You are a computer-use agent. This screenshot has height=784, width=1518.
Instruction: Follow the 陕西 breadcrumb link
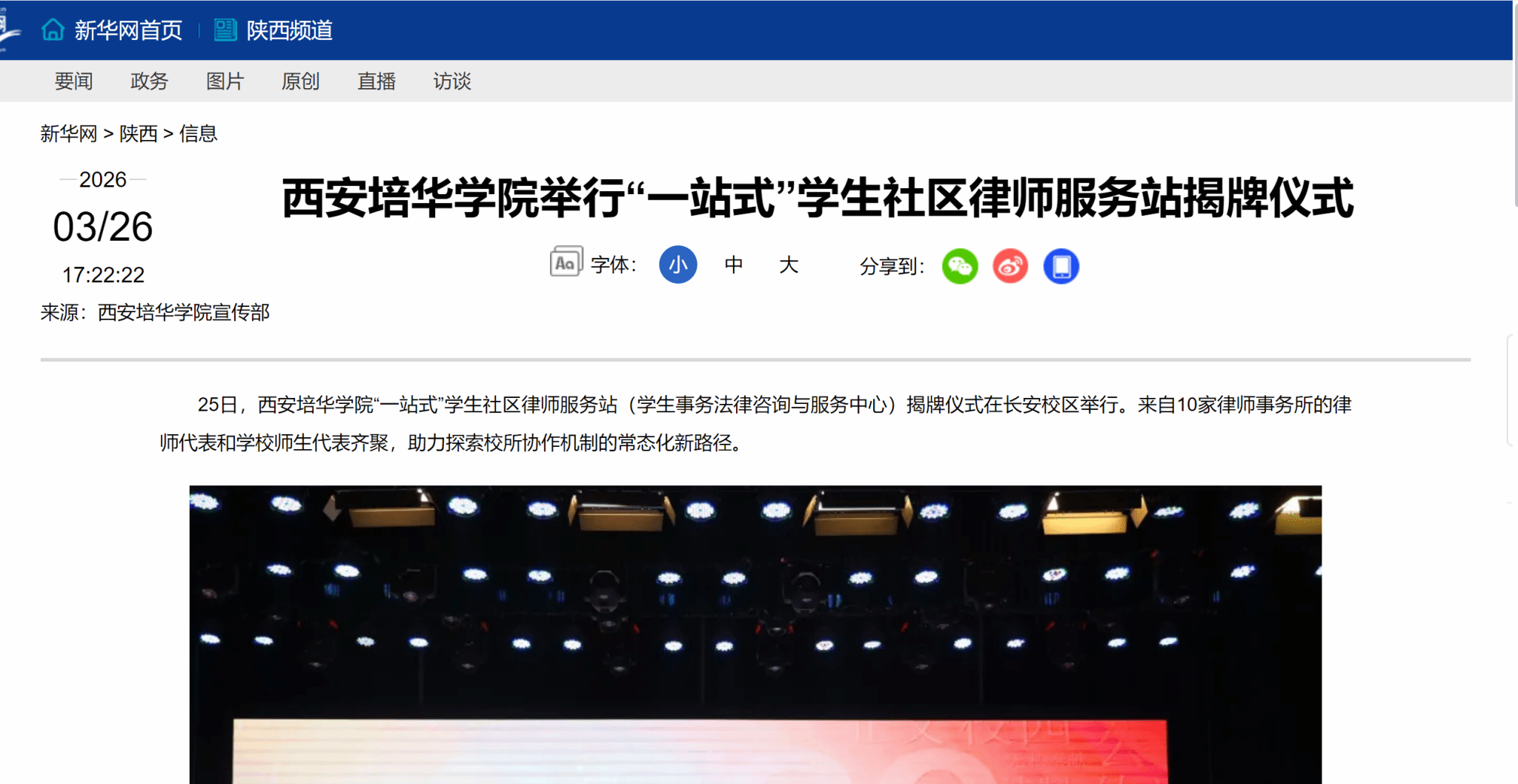point(139,133)
